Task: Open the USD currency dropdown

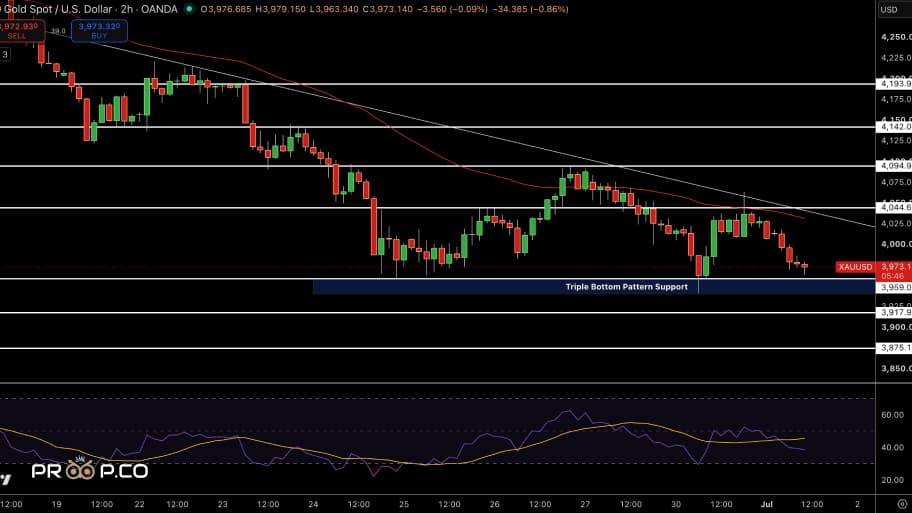Action: [x=893, y=9]
